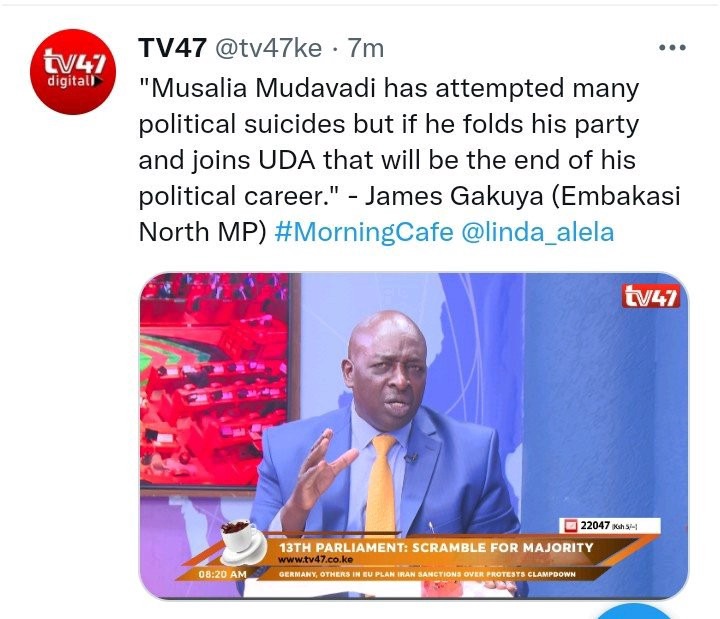Open the @linda_alela mention
This screenshot has width=720, height=619.
pyautogui.click(x=537, y=232)
